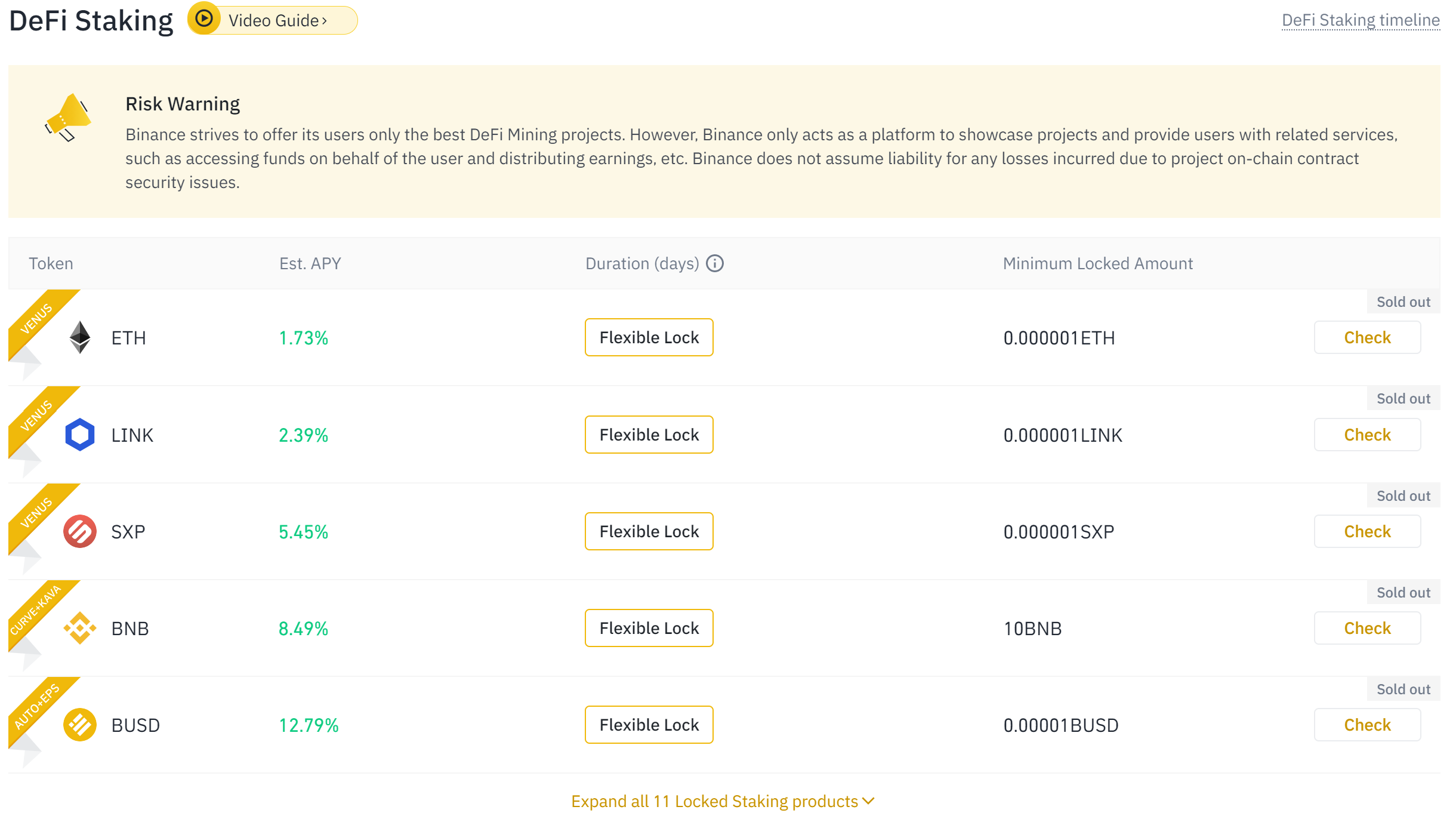Click the Sold out tag on BUSD row
Image resolution: width=1456 pixels, height=819 pixels.
pos(1403,689)
